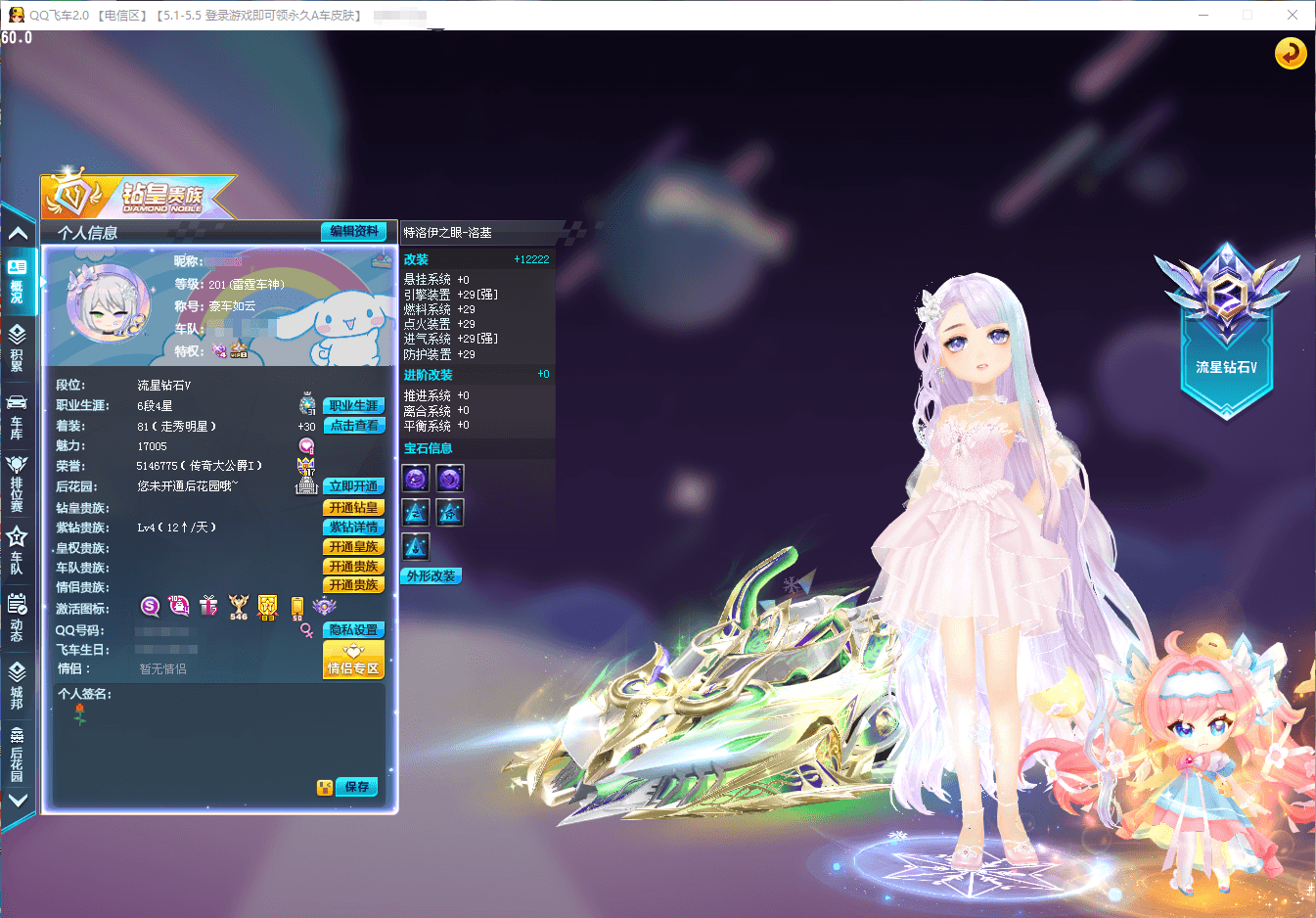Click the trophy icon labeled 546
Screen dimensions: 1316x918
pos(239,608)
